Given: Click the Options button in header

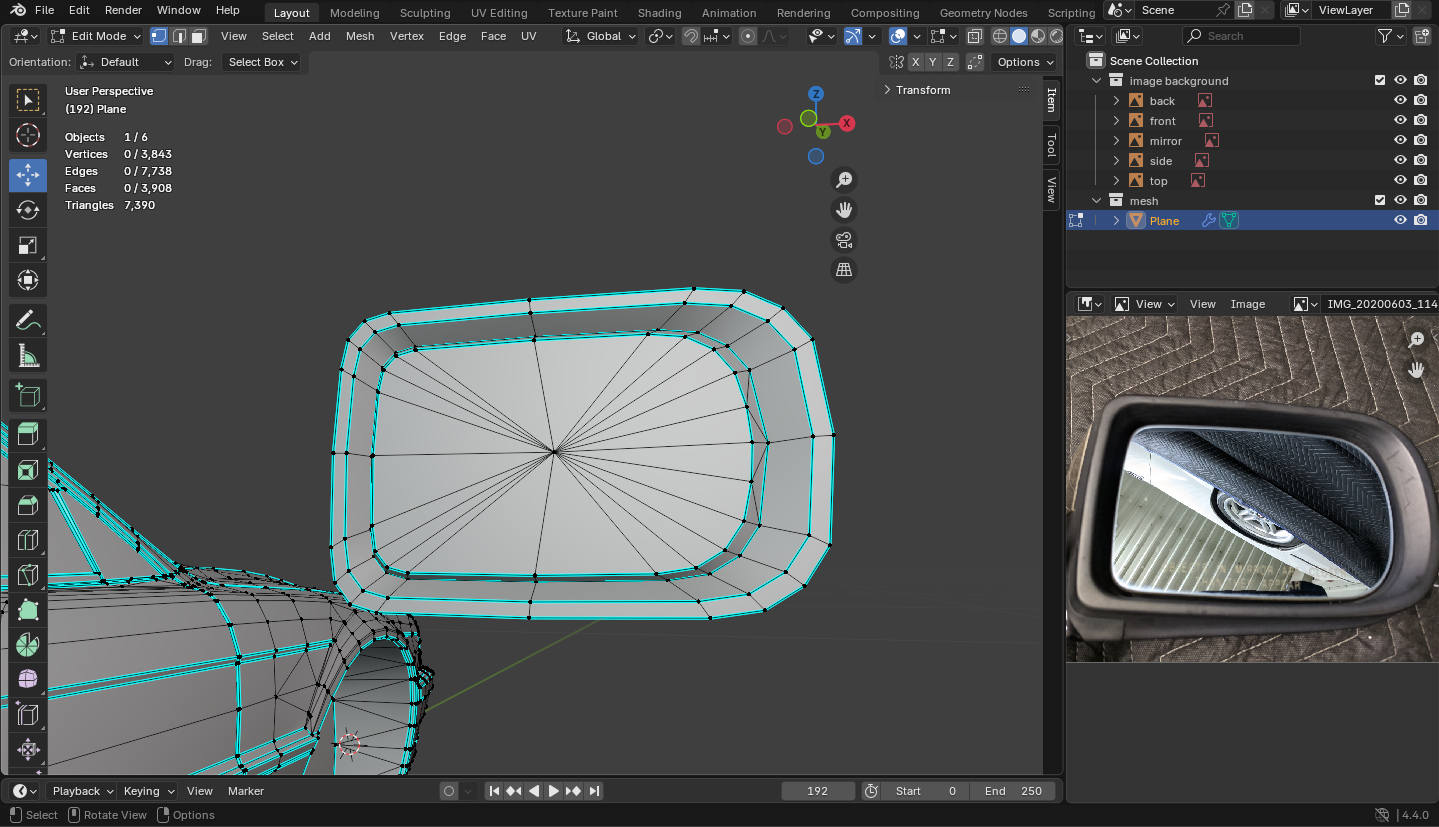Looking at the screenshot, I should coord(1025,62).
